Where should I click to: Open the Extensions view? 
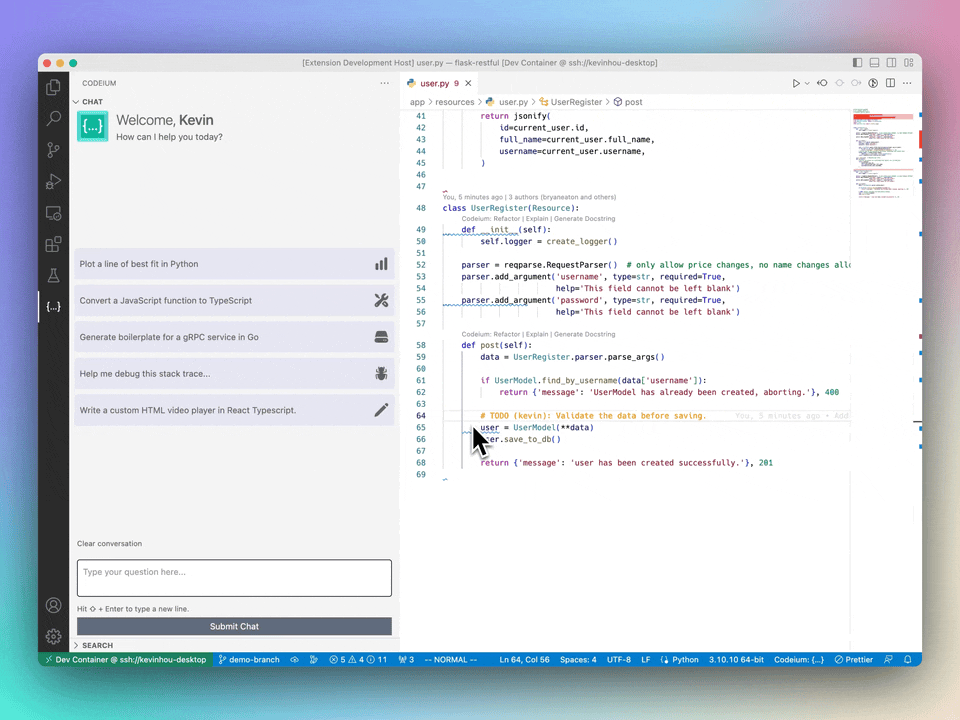click(x=54, y=243)
